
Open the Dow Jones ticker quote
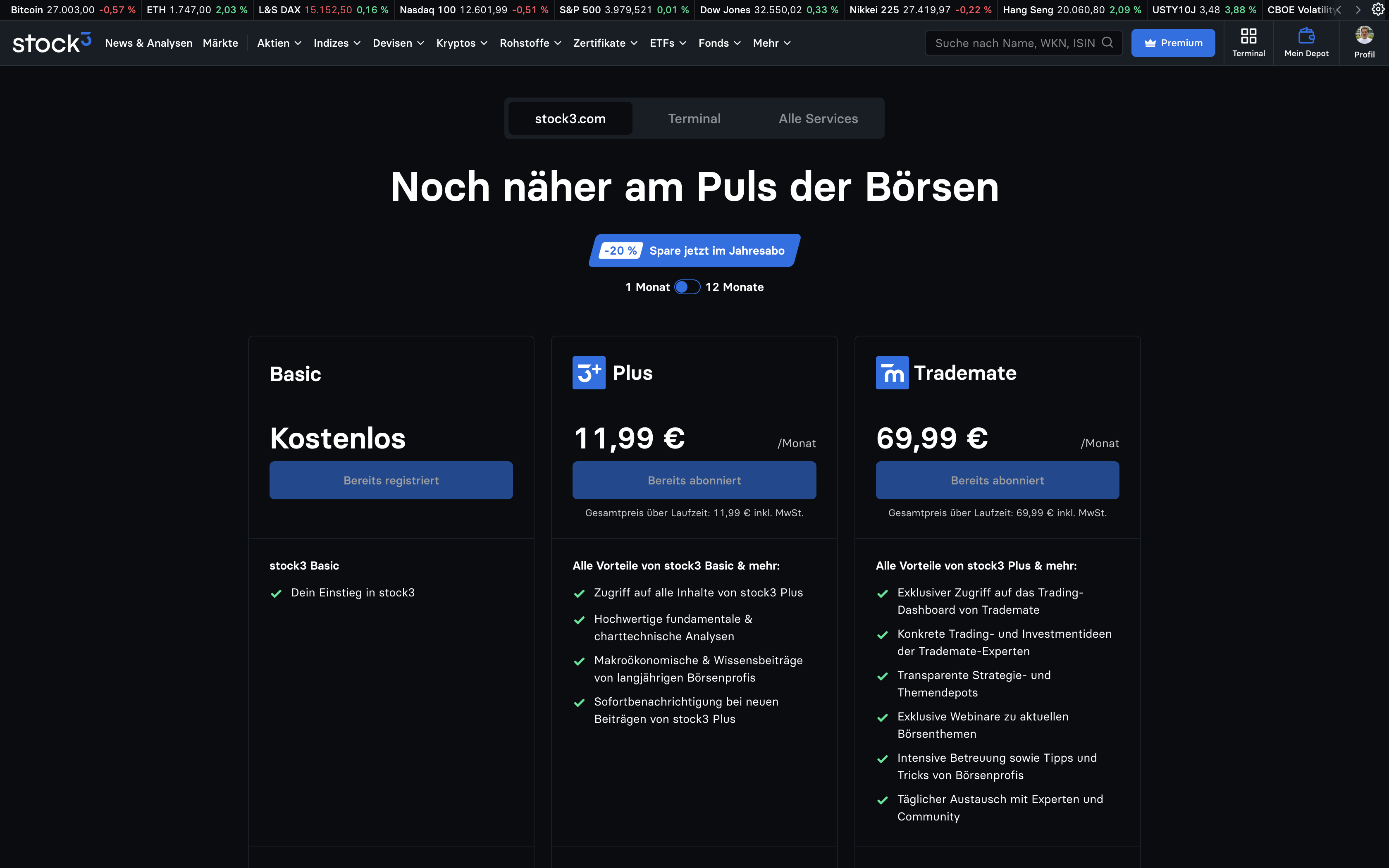(x=769, y=10)
